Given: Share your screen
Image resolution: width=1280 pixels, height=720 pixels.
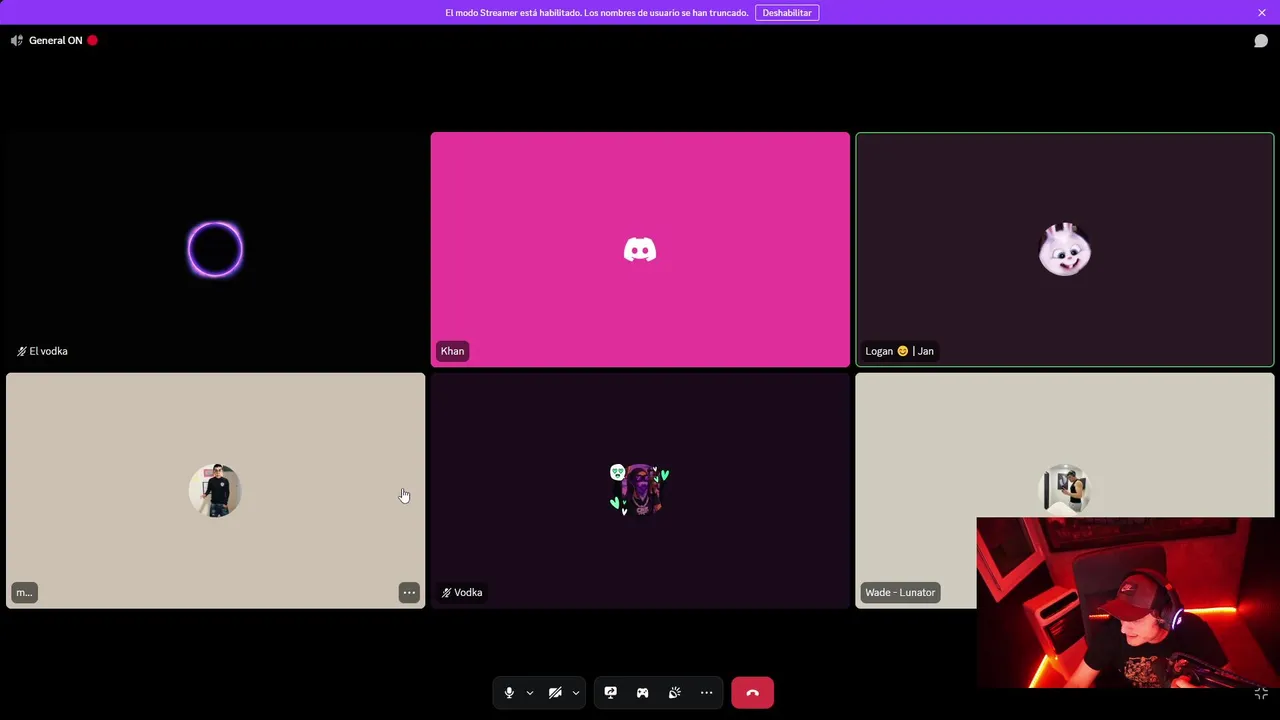Looking at the screenshot, I should (611, 693).
